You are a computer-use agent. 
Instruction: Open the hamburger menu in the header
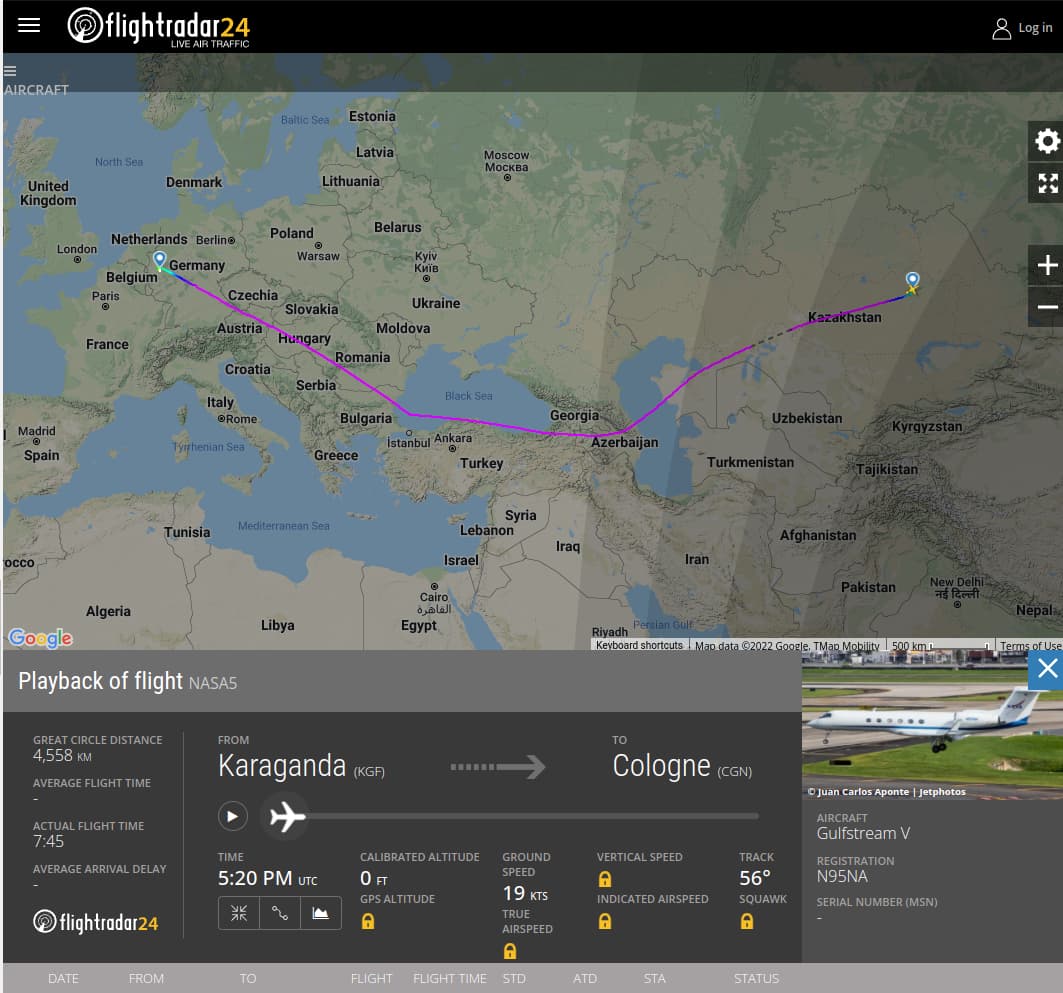click(29, 26)
